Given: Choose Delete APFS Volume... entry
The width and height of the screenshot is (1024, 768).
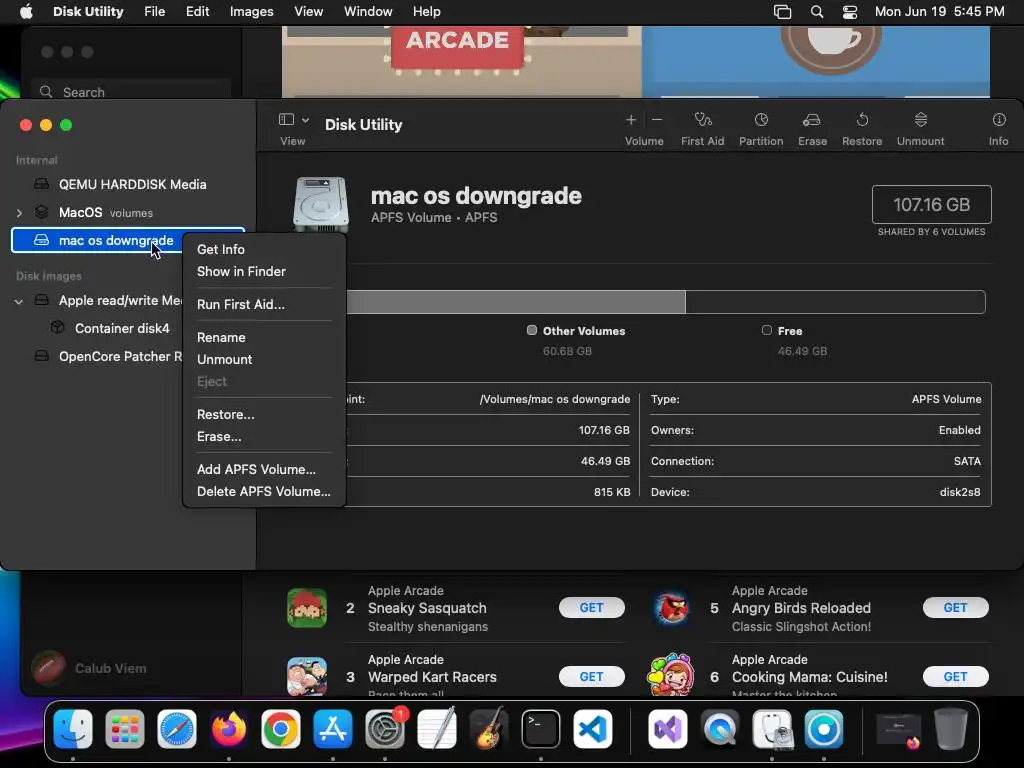Looking at the screenshot, I should pyautogui.click(x=263, y=492).
